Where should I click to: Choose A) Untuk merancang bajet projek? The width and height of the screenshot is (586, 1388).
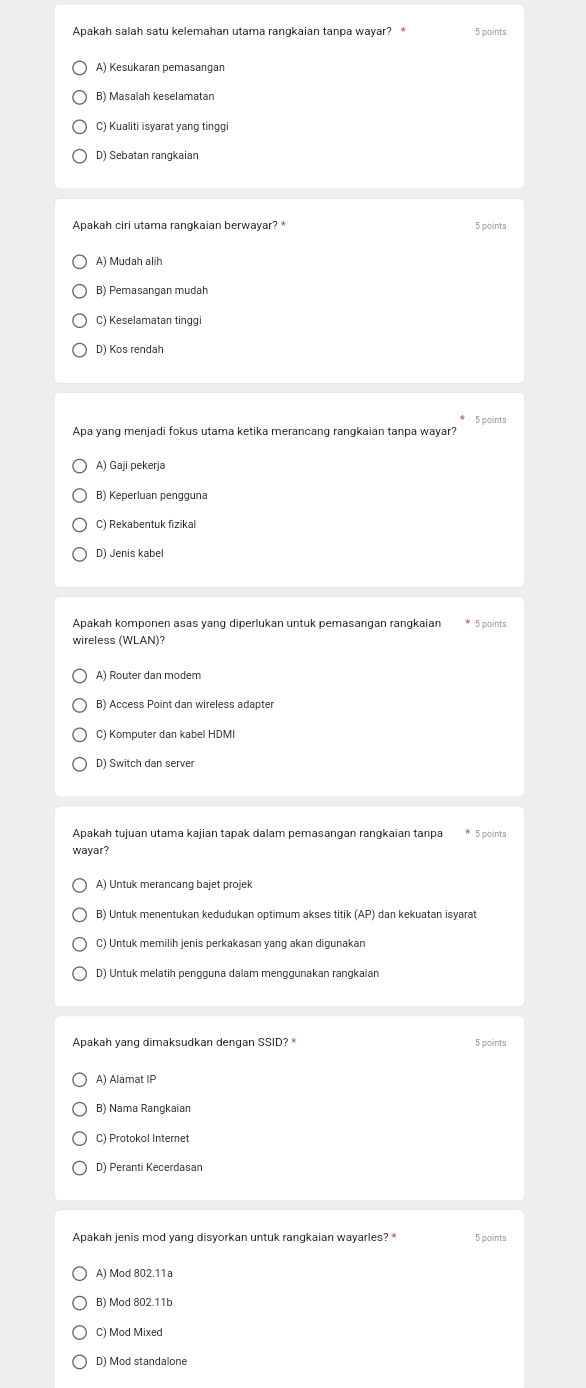(x=79, y=885)
